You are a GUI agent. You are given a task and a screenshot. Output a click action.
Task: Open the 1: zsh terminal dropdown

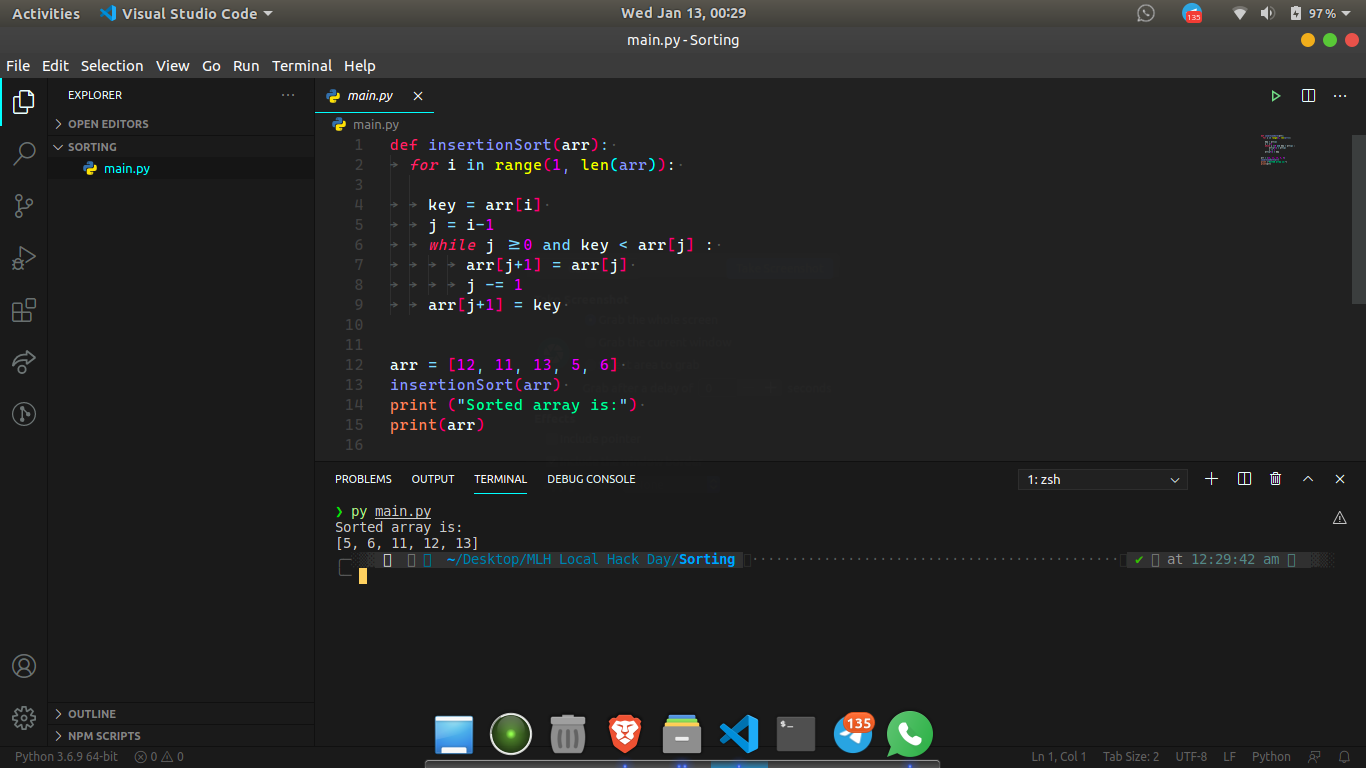(1102, 480)
